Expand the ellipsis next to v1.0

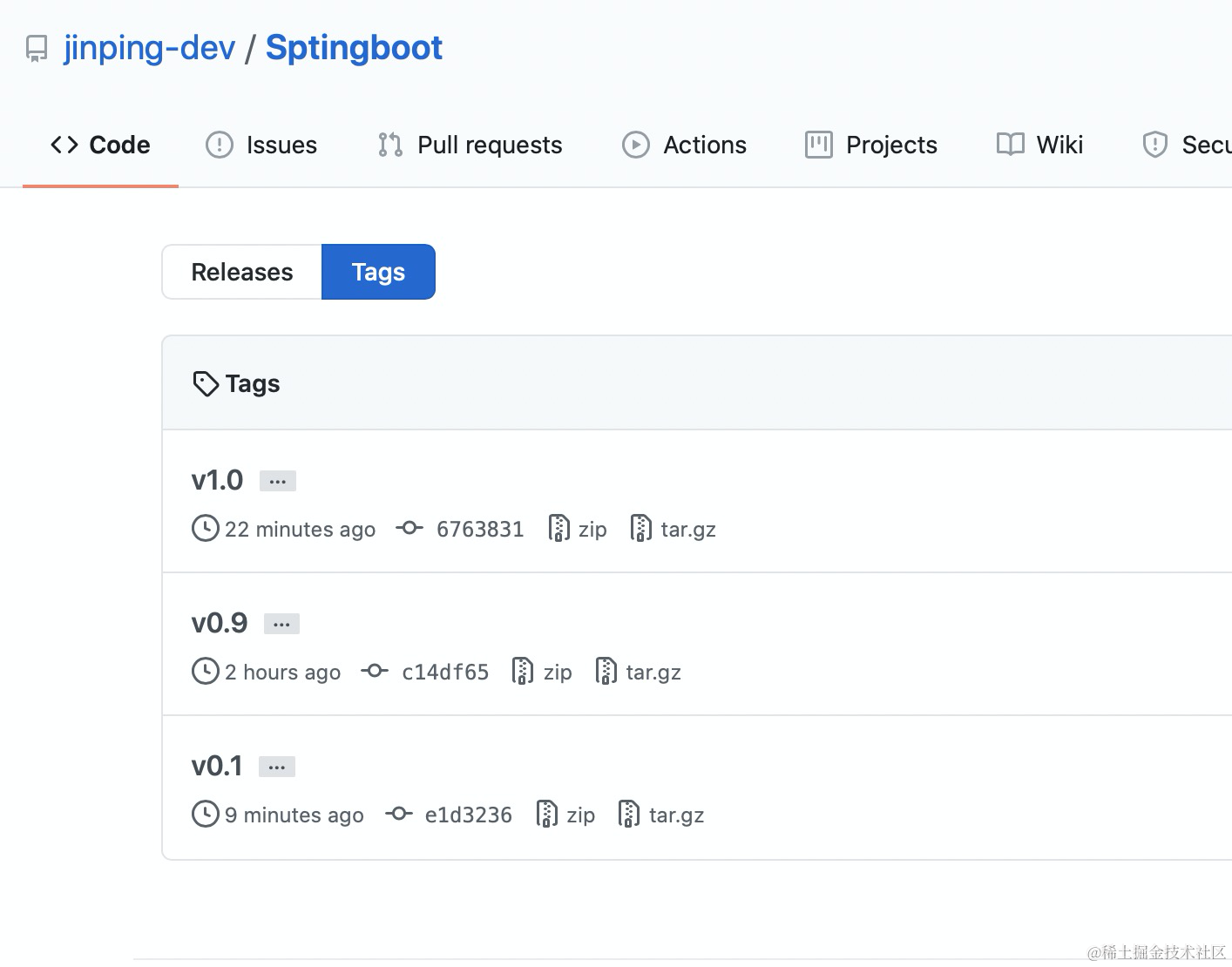pyautogui.click(x=278, y=481)
